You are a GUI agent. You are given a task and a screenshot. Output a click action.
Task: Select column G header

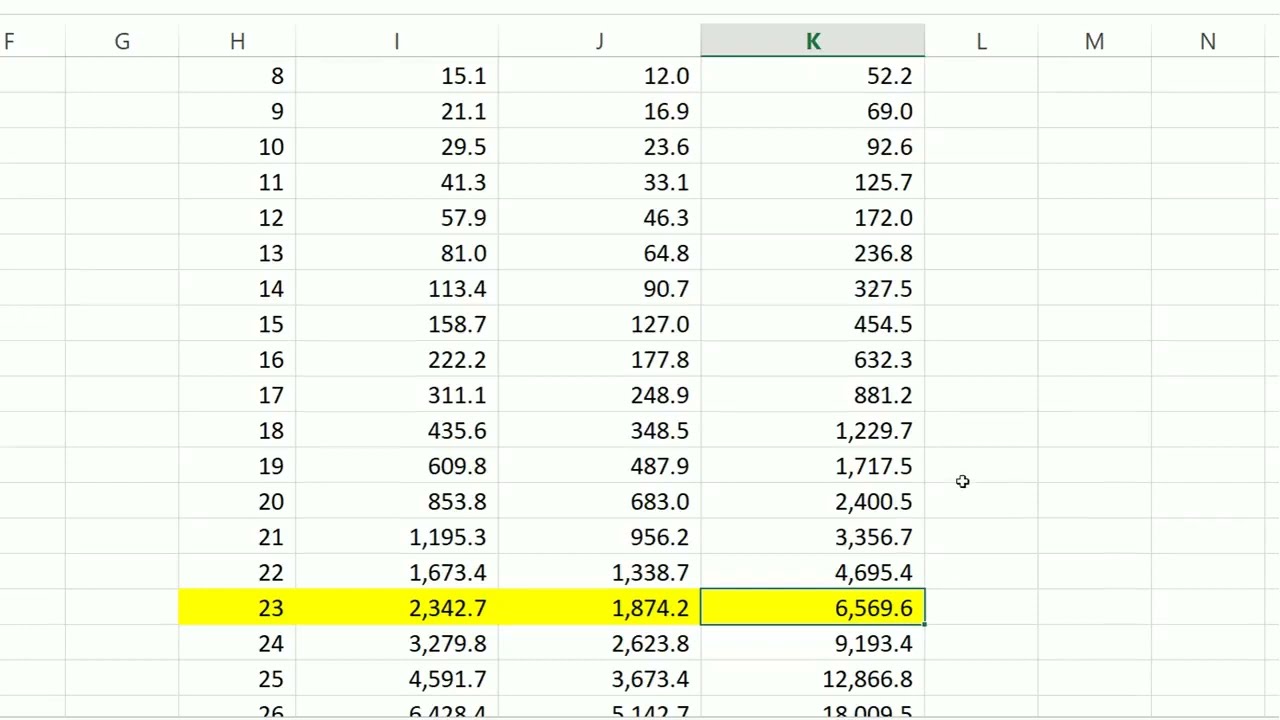(x=122, y=41)
